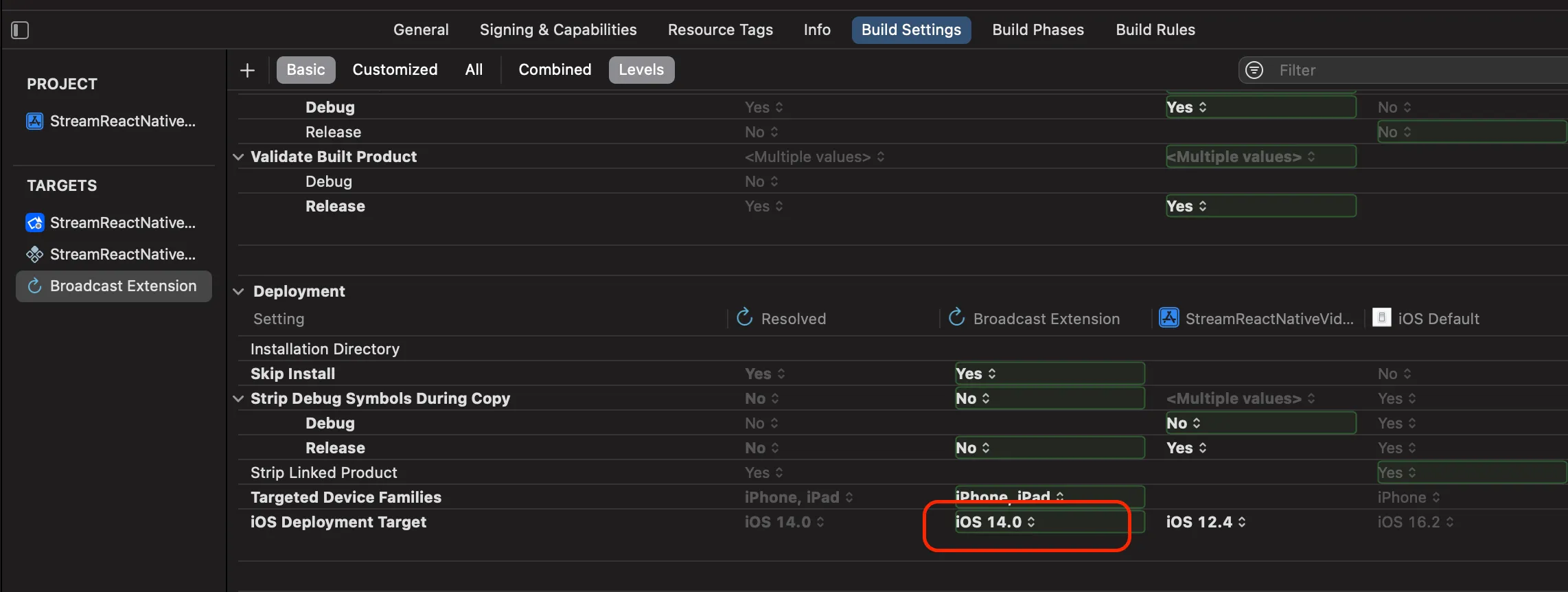
Task: Select the Strip Linked Product setting row
Action: coord(903,473)
